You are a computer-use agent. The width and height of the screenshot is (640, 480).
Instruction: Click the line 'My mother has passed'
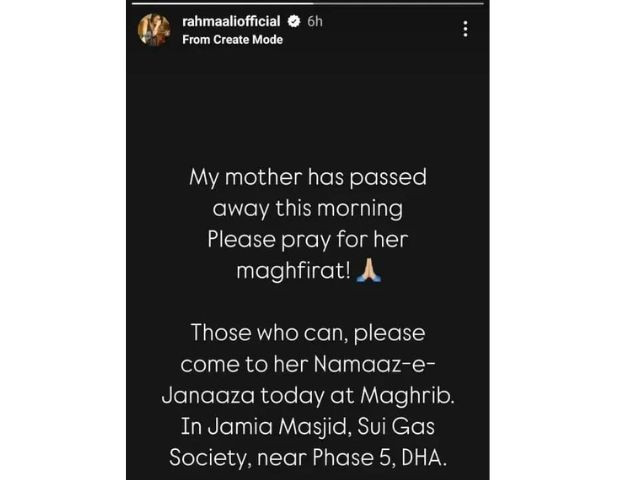coord(308,177)
